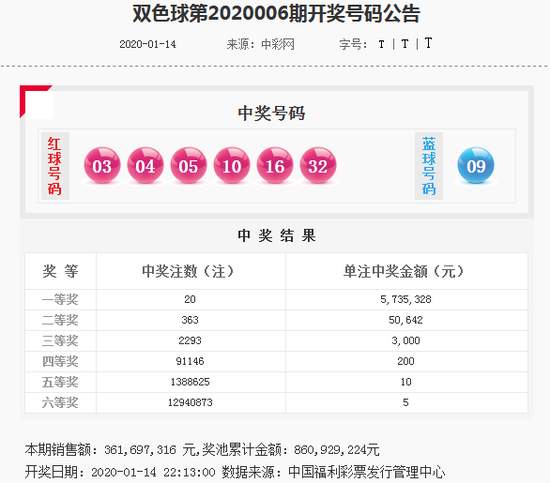Click the red ball numbered 03
This screenshot has height=483, width=550.
click(102, 165)
